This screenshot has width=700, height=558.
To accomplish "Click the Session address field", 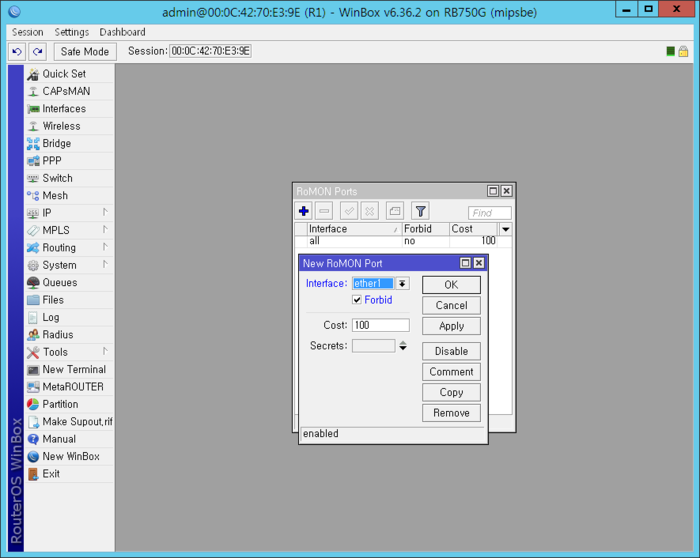I will pos(210,51).
